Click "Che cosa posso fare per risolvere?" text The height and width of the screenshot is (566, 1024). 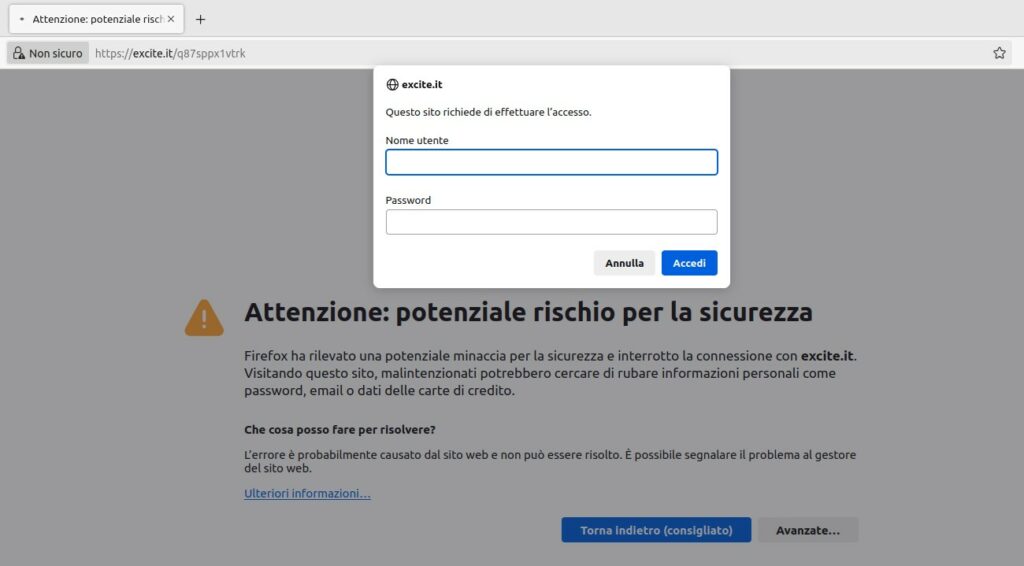(339, 430)
